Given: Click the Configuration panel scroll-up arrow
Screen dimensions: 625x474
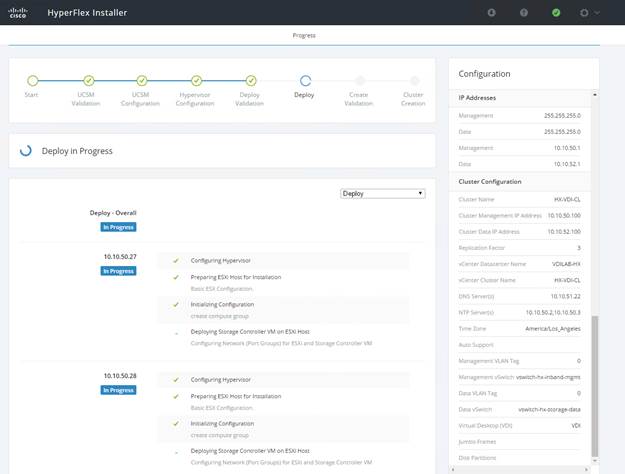Looking at the screenshot, I should (x=595, y=94).
